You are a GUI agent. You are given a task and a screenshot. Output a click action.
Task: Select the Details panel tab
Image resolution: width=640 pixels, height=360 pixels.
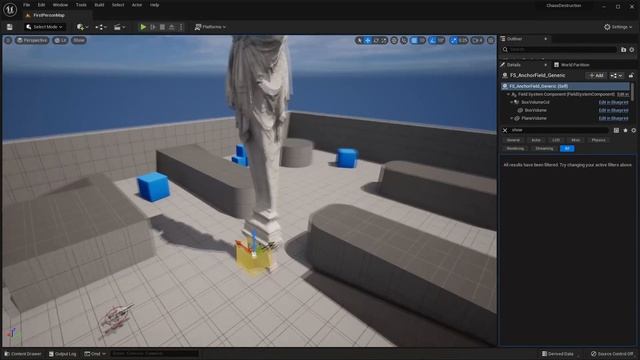click(x=513, y=65)
